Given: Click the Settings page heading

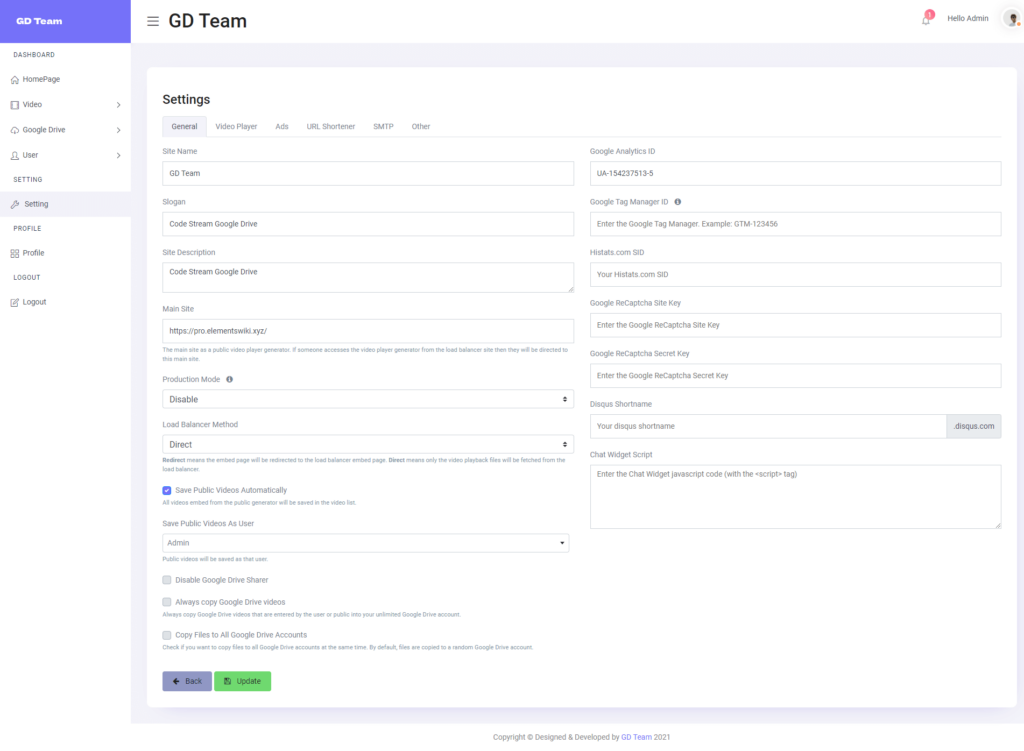Looking at the screenshot, I should tap(186, 99).
